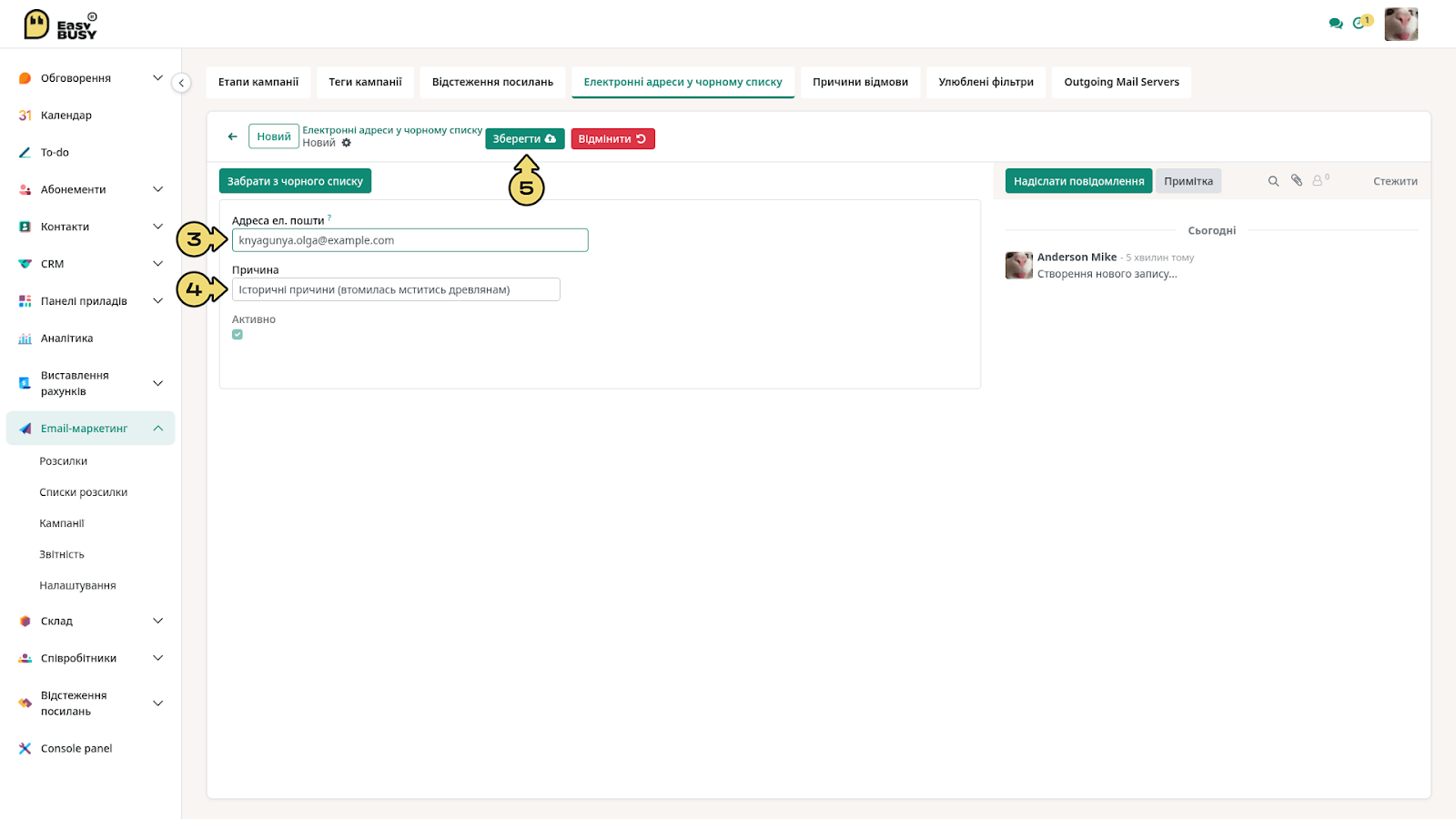Viewport: 1456px width, 819px height.
Task: Open the gear actions menu near Новий
Action: pyautogui.click(x=347, y=143)
